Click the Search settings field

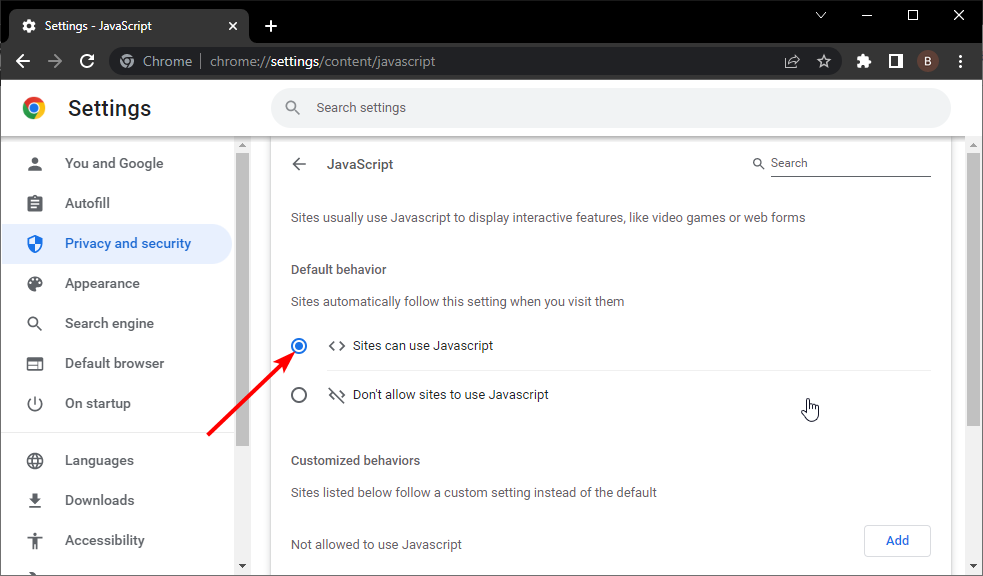pyautogui.click(x=611, y=108)
